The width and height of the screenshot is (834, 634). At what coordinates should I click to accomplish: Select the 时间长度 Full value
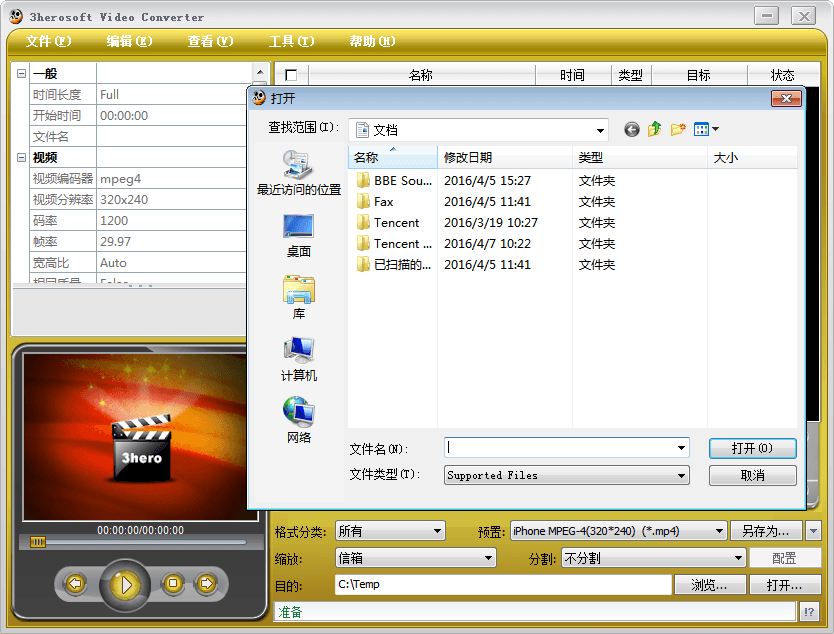tap(170, 95)
